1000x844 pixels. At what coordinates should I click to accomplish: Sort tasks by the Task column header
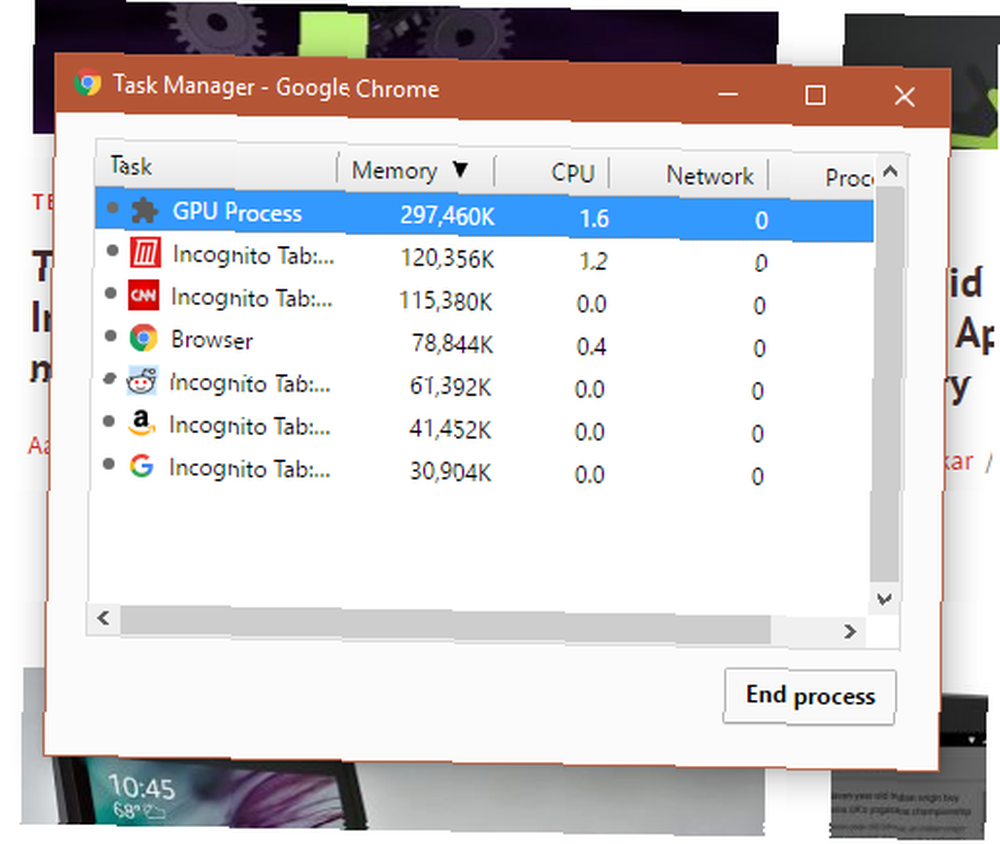point(131,166)
